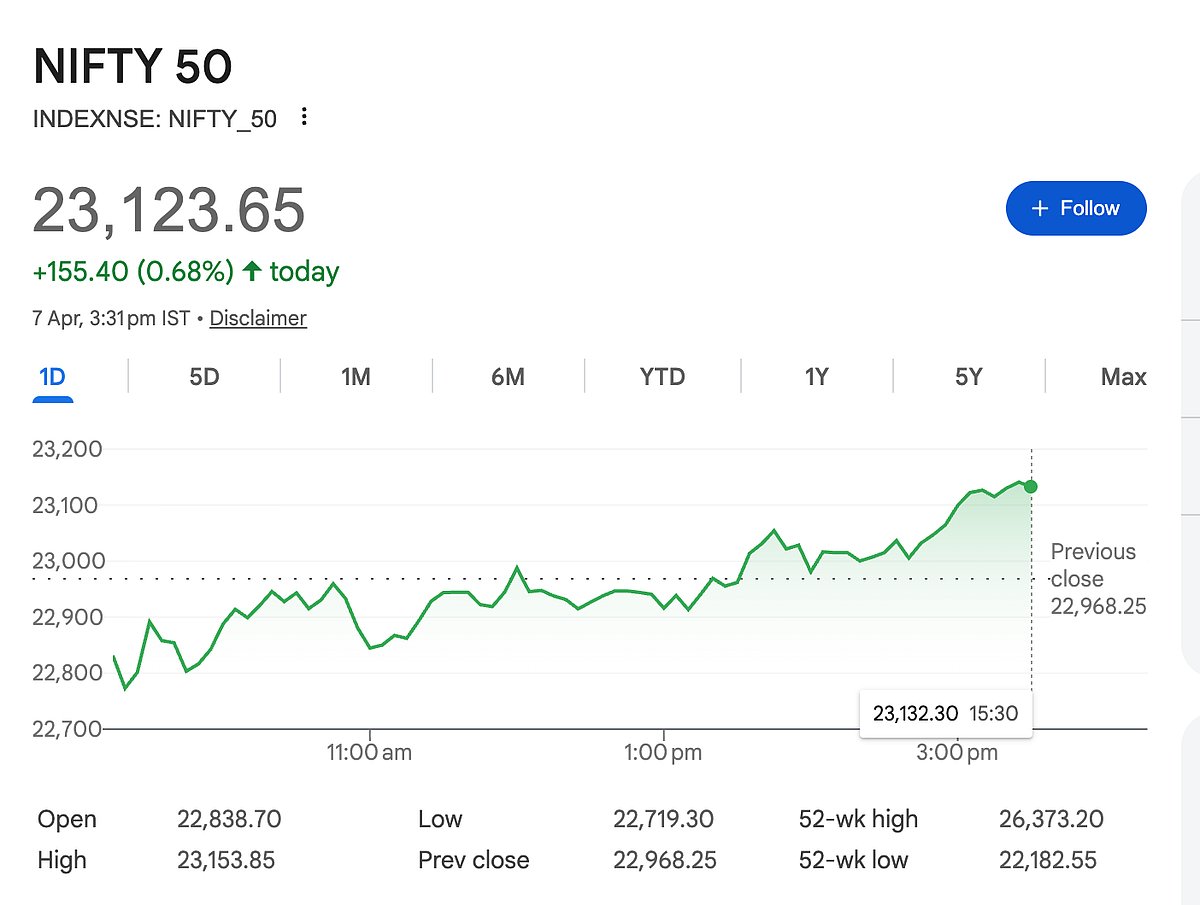Image resolution: width=1200 pixels, height=905 pixels.
Task: Select the YTD chart tab
Action: click(662, 377)
